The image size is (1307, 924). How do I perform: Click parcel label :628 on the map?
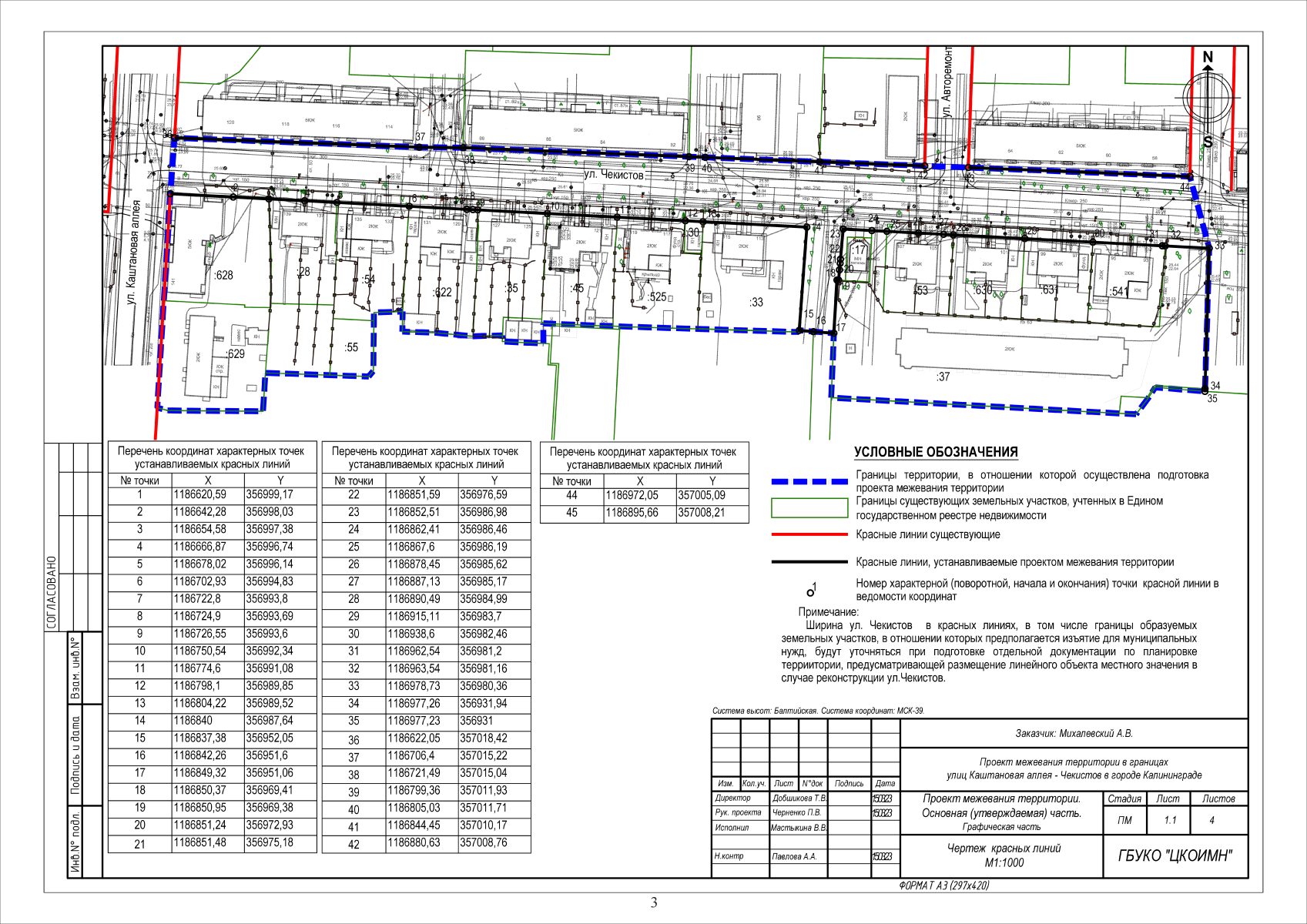tap(223, 275)
